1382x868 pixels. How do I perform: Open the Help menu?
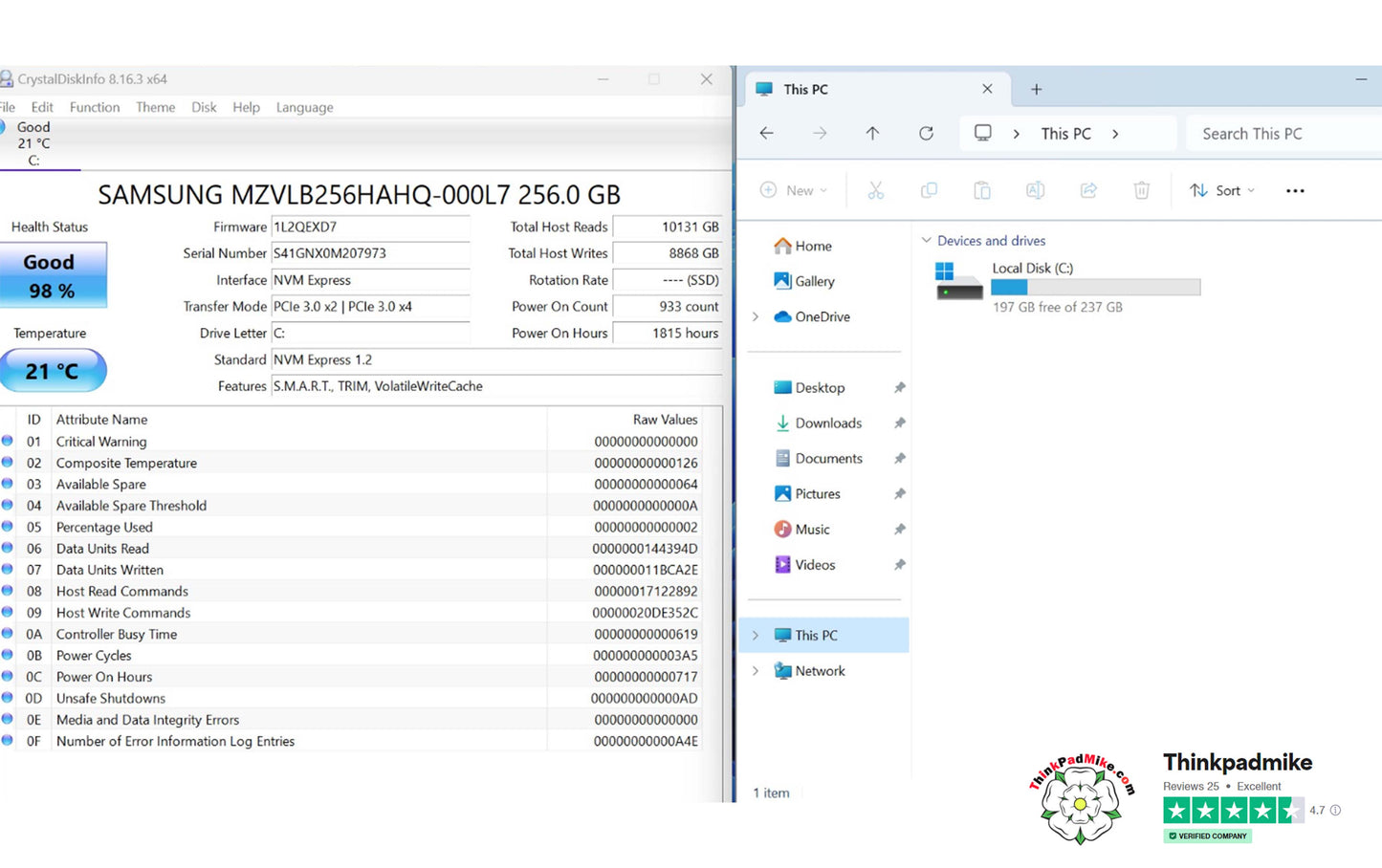pos(246,107)
